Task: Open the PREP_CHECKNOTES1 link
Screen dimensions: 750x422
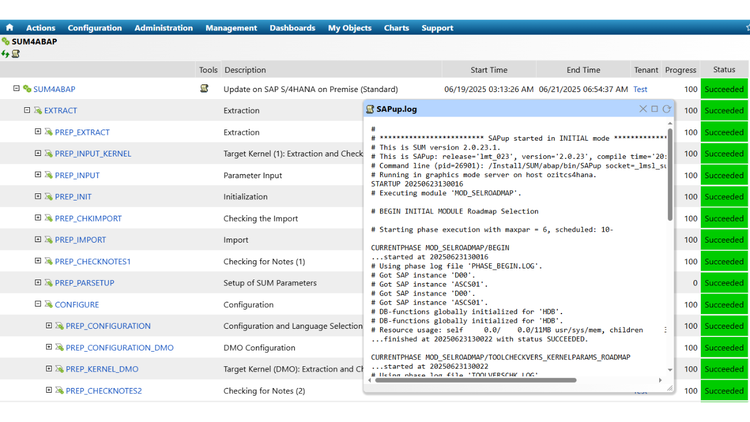Action: tap(92, 261)
